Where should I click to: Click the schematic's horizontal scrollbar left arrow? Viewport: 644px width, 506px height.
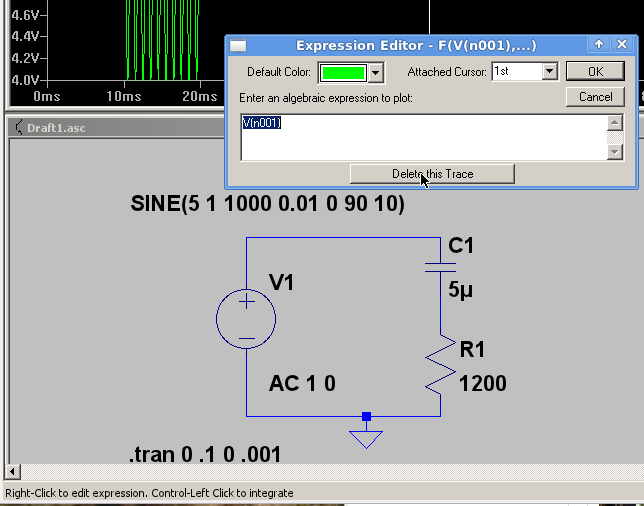(x=12, y=471)
